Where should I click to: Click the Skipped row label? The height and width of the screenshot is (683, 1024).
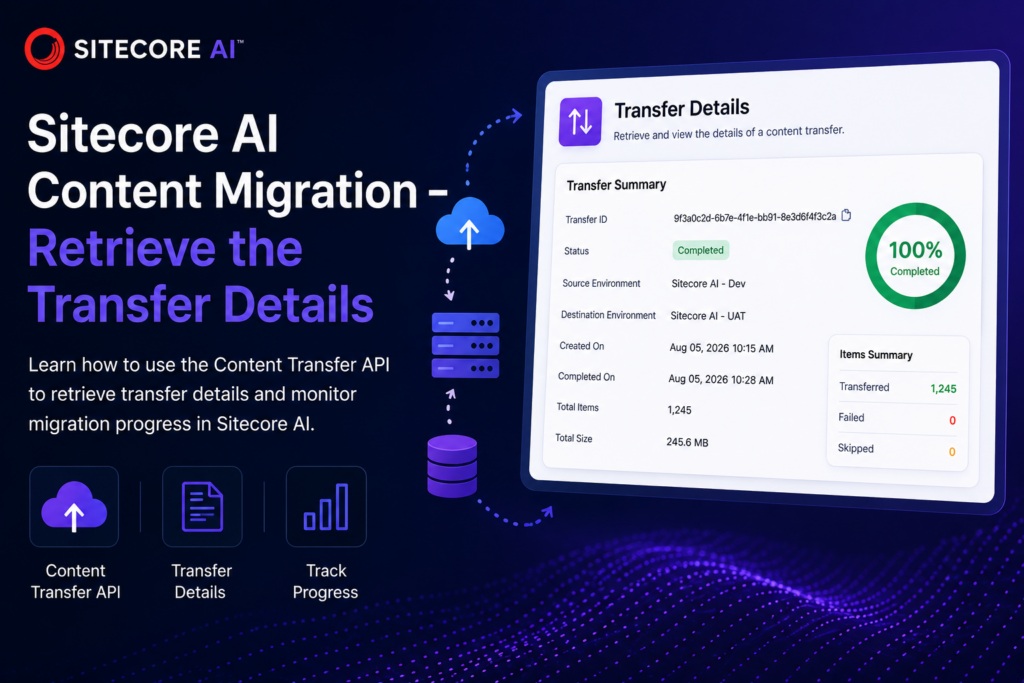(855, 448)
